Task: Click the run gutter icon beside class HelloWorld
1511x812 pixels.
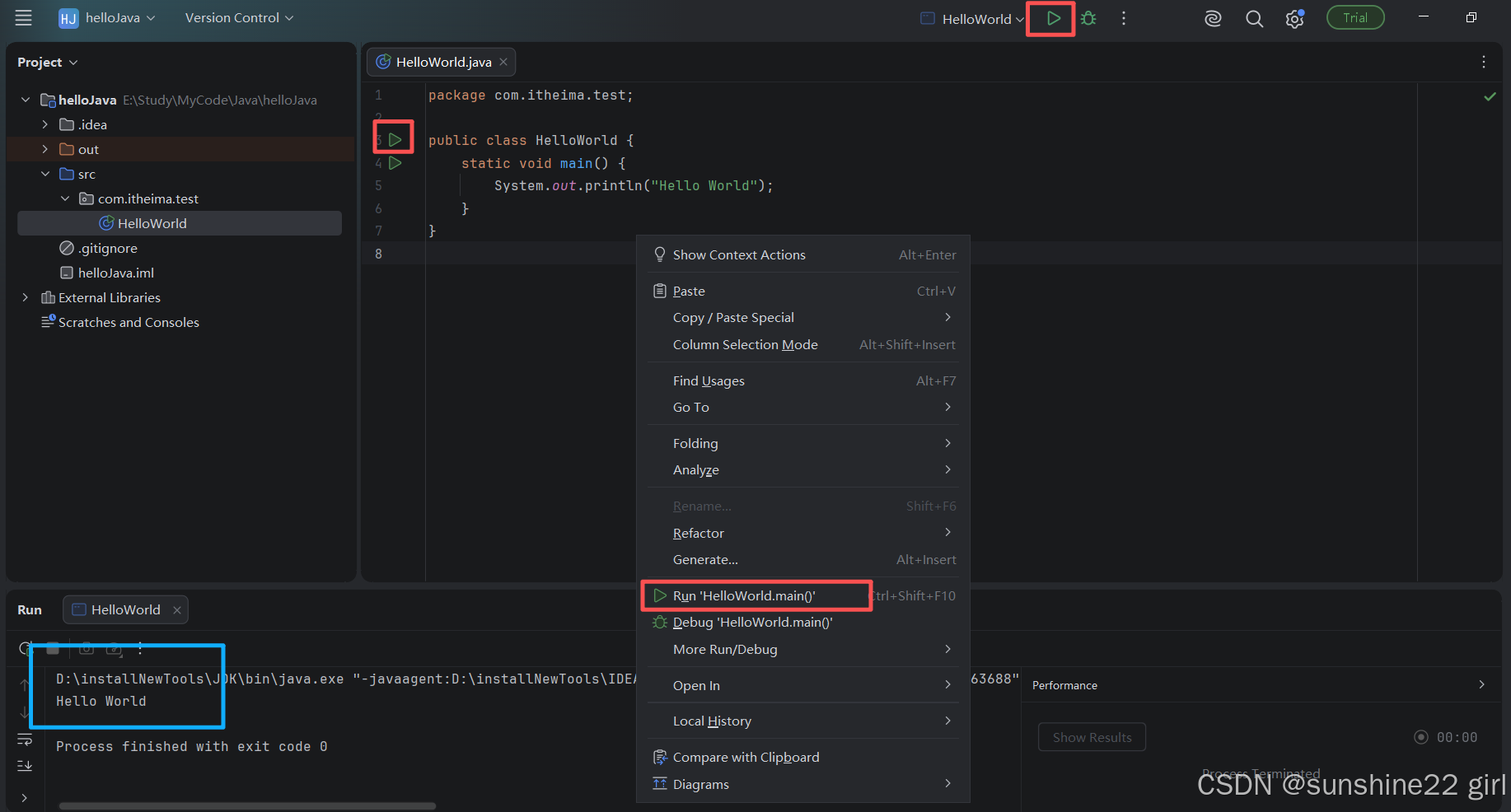Action: click(x=395, y=139)
